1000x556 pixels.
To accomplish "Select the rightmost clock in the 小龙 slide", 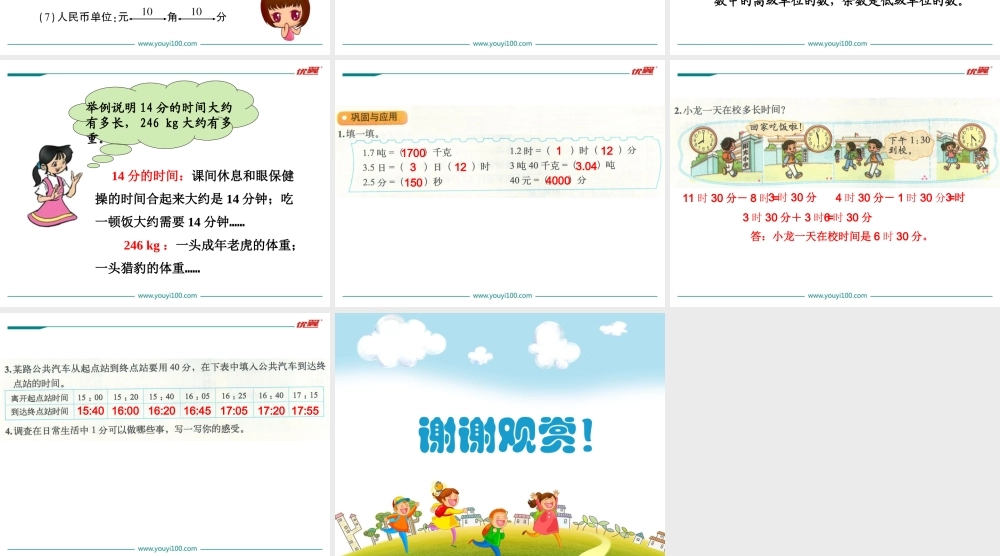I will click(971, 136).
